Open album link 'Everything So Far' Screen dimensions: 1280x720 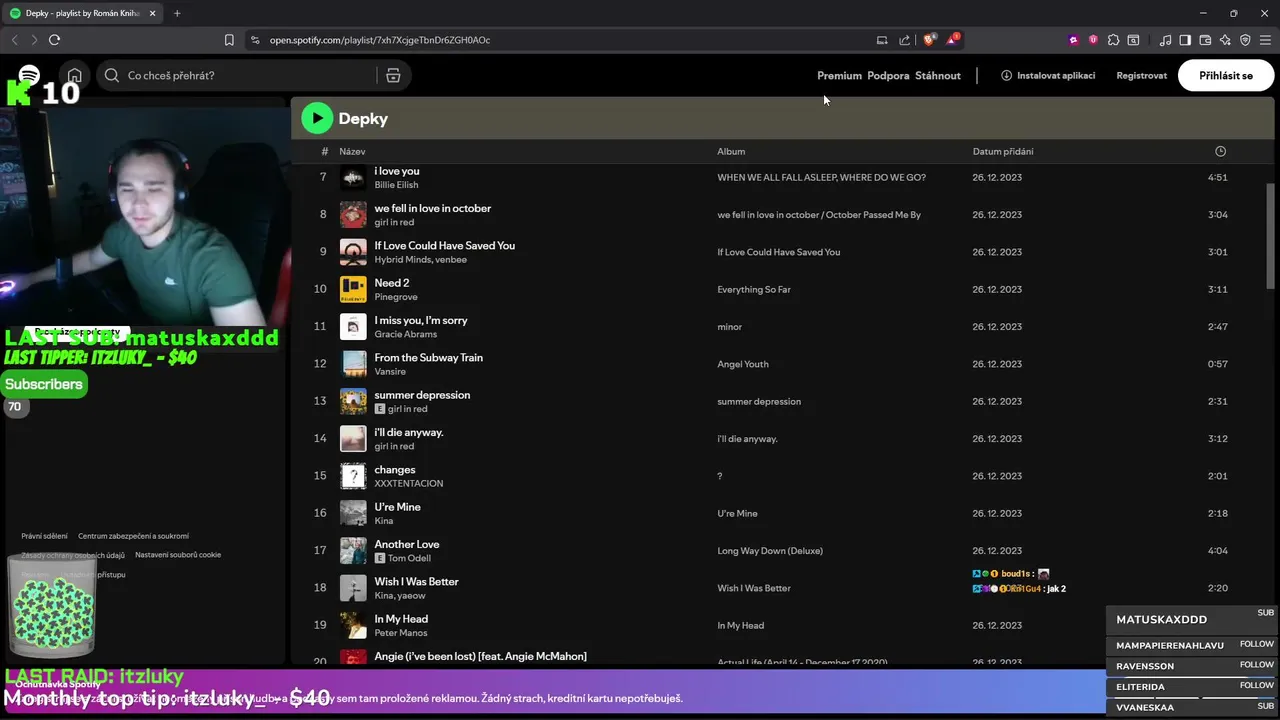[x=754, y=289]
